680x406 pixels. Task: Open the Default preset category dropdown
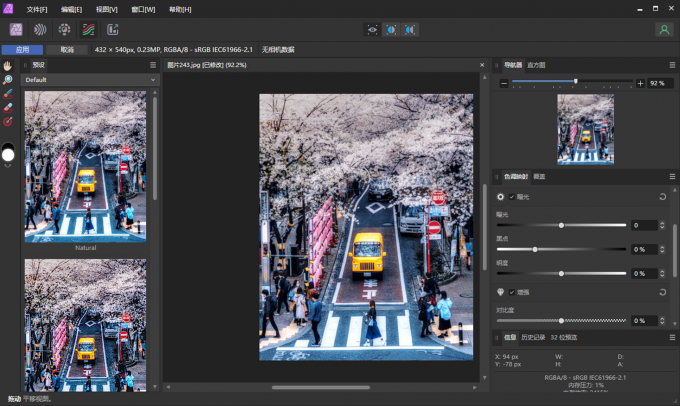pos(90,80)
